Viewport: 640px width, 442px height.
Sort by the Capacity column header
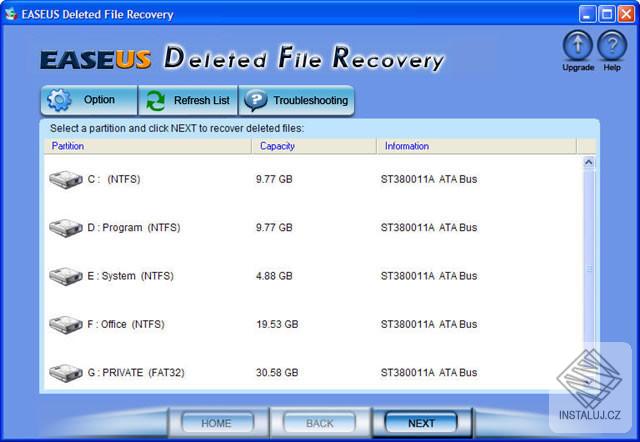(x=314, y=146)
